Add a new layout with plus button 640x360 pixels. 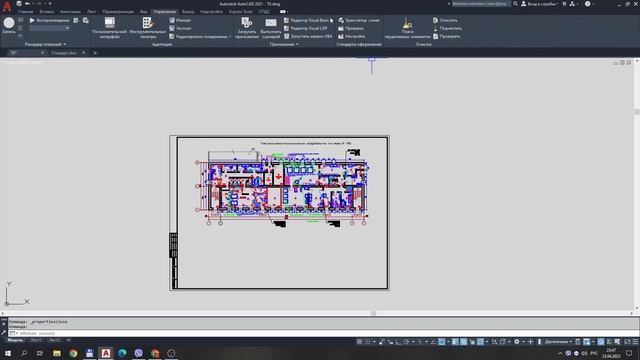click(x=69, y=340)
